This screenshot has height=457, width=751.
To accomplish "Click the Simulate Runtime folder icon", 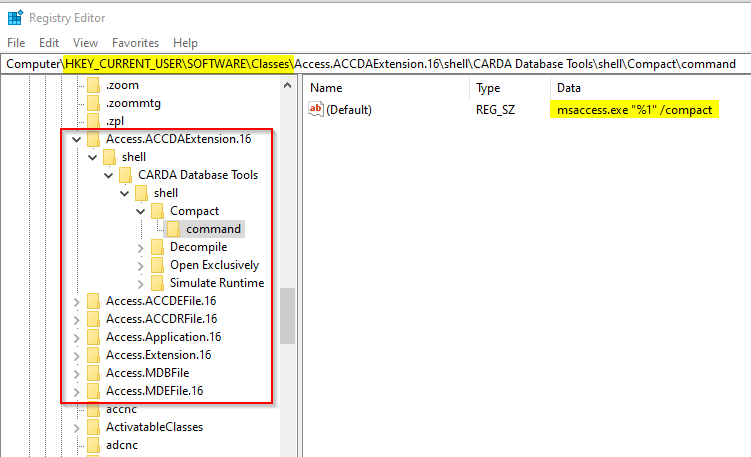I will [158, 283].
